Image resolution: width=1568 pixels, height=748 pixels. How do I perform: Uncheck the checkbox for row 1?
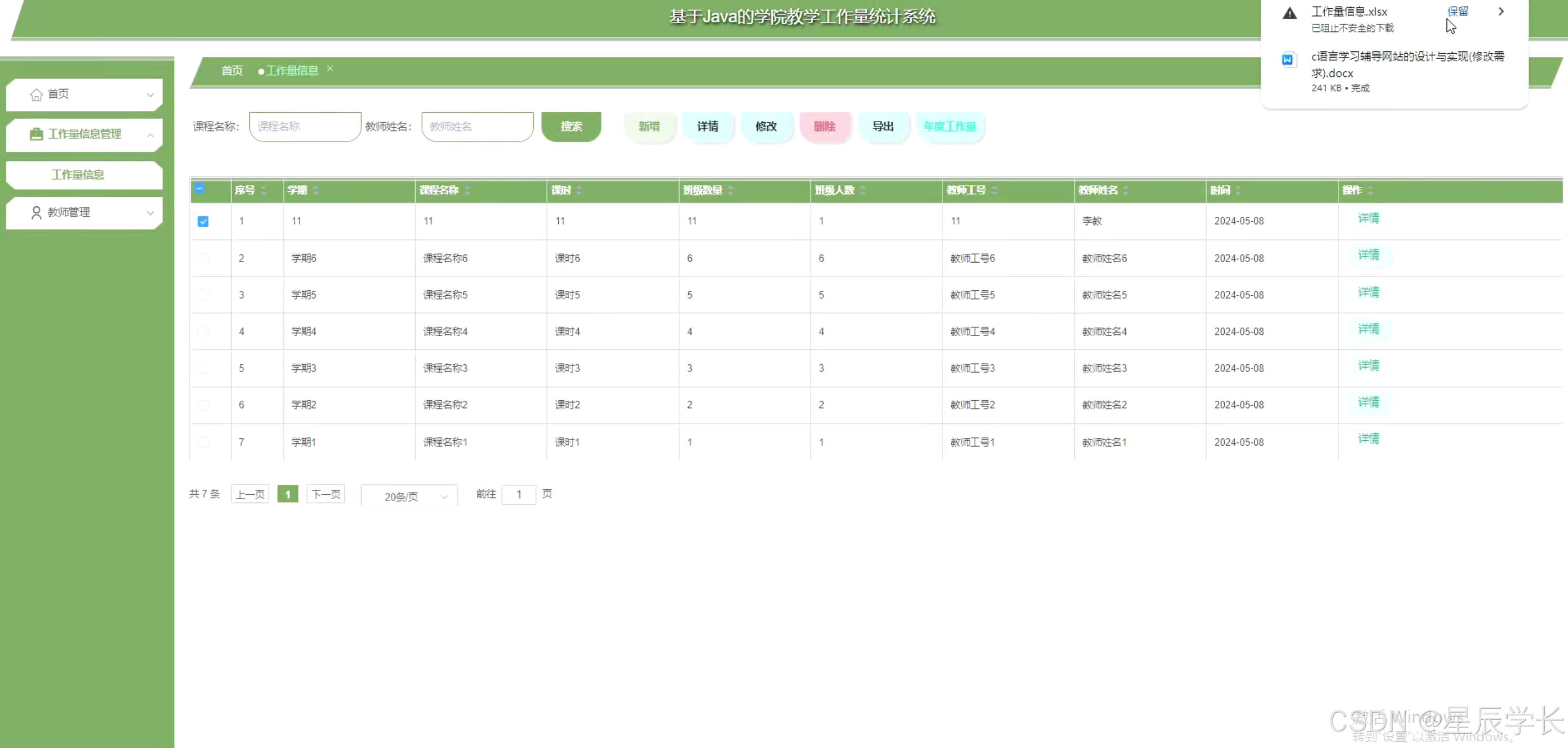(203, 222)
